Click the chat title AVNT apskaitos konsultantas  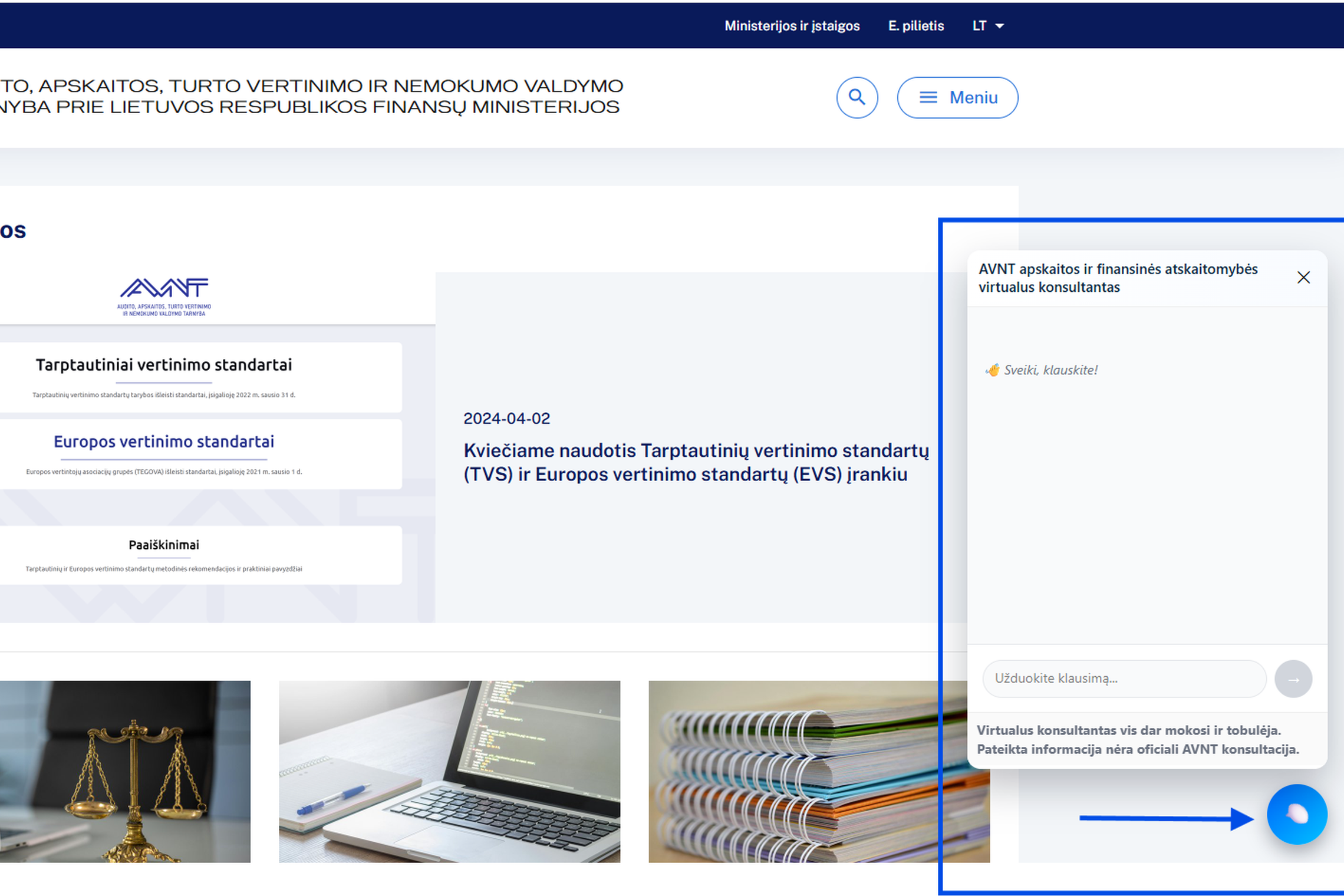[1118, 278]
